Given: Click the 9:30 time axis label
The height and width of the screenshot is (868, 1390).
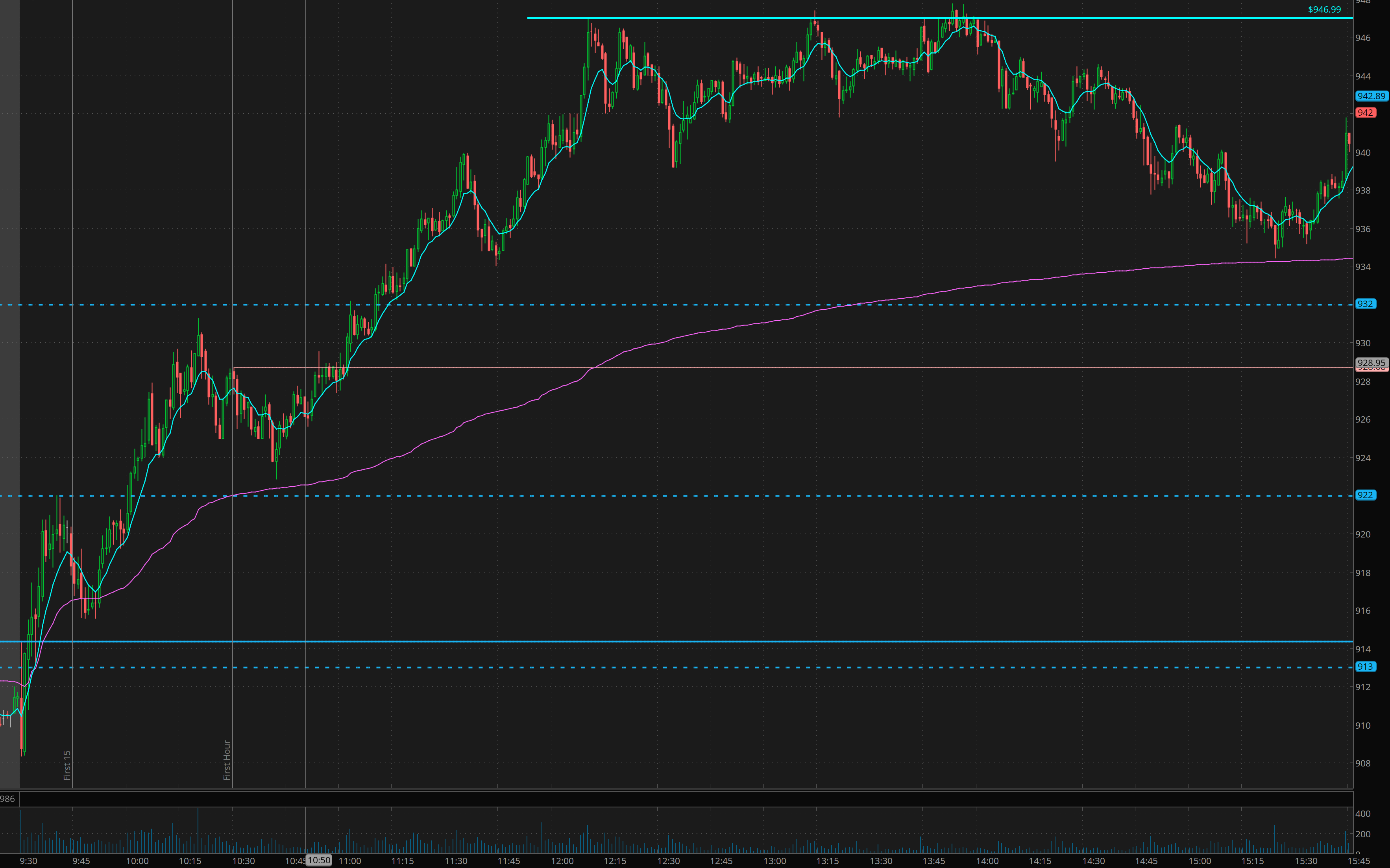Looking at the screenshot, I should [x=28, y=861].
